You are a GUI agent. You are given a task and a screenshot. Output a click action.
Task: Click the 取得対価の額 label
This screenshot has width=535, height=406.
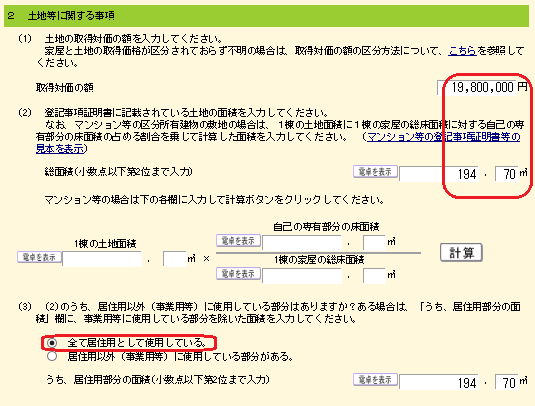coord(64,88)
